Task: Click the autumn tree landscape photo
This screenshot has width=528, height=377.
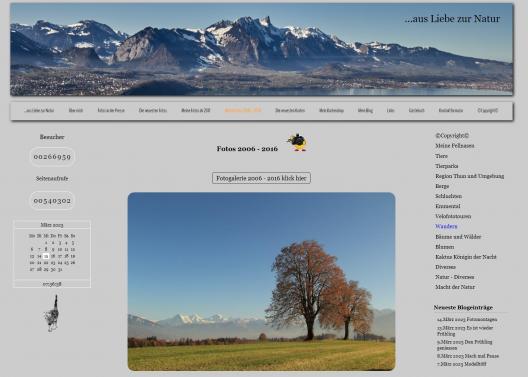Action: point(261,281)
